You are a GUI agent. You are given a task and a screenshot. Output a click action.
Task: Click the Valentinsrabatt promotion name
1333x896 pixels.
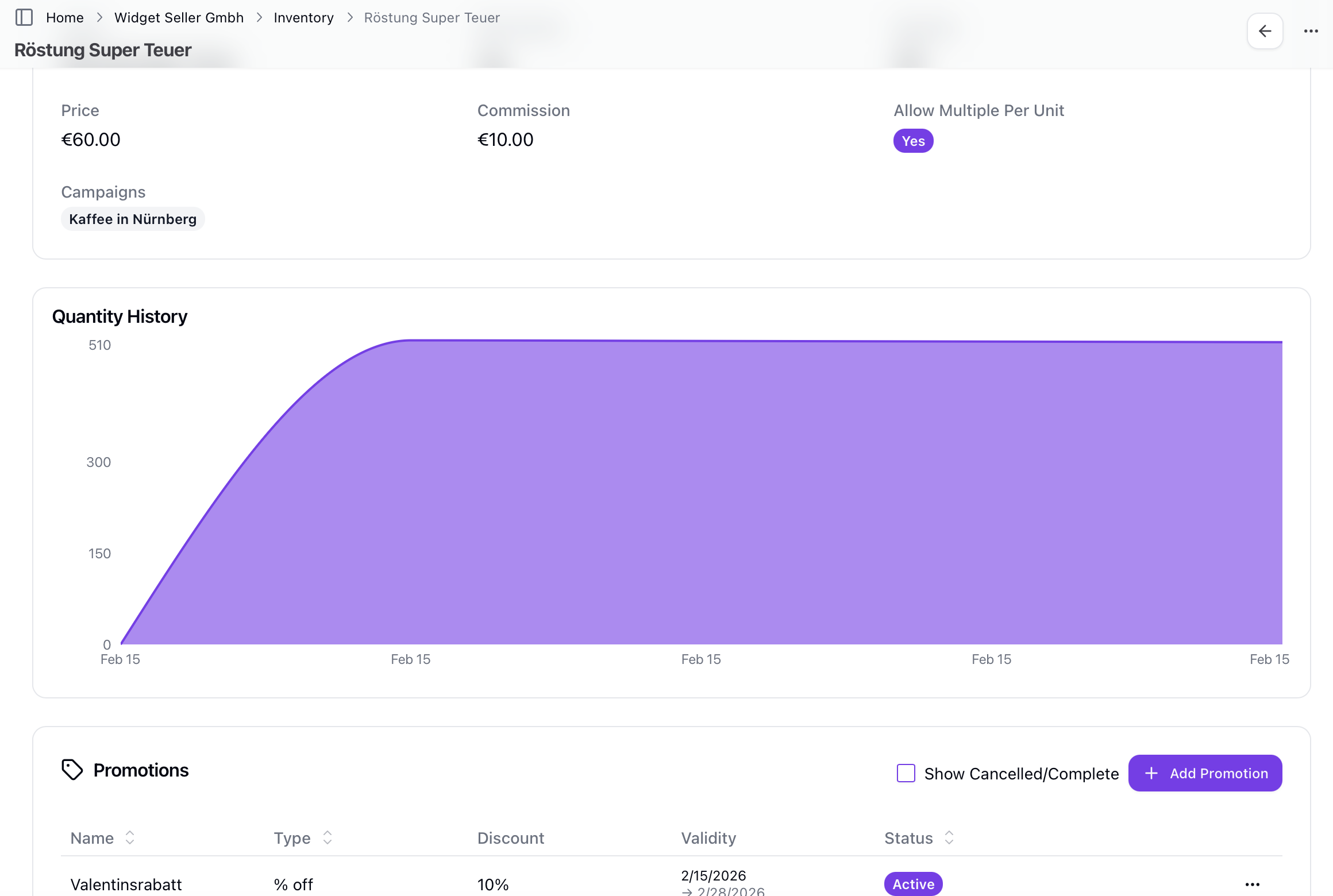tap(126, 884)
